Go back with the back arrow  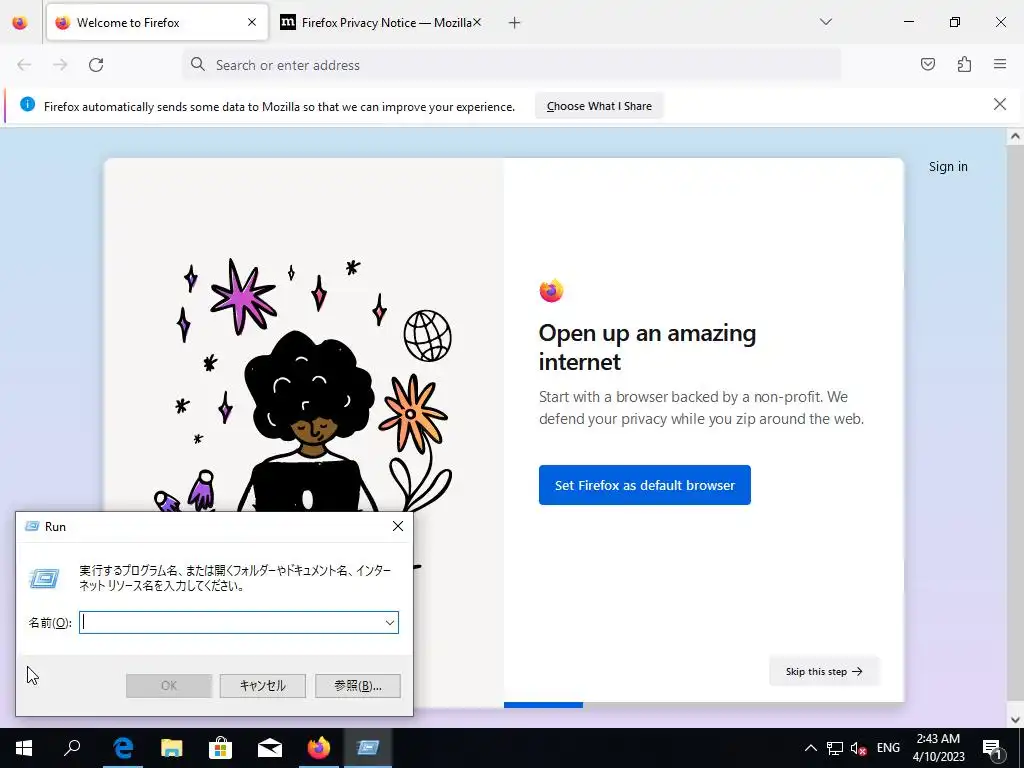tap(24, 65)
